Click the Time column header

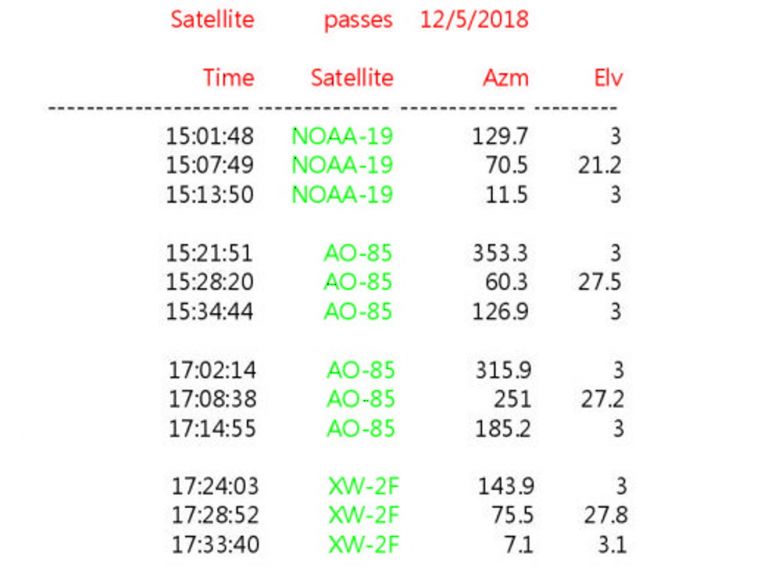(x=228, y=78)
